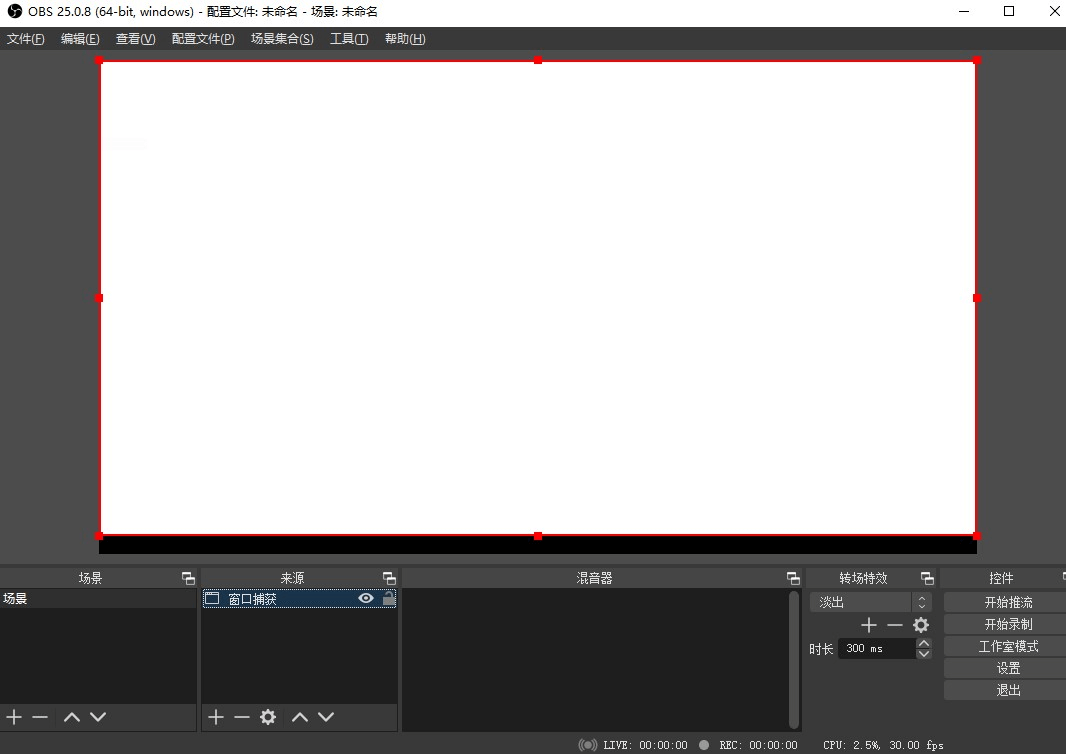Undock the 转场特效 panel with its float icon
The width and height of the screenshot is (1066, 754).
pyautogui.click(x=927, y=578)
